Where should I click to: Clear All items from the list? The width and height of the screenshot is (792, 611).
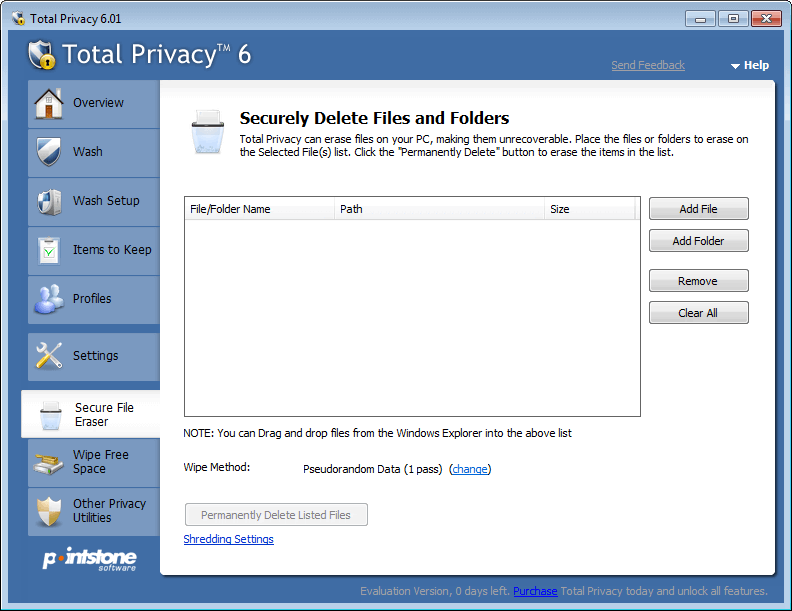[699, 313]
